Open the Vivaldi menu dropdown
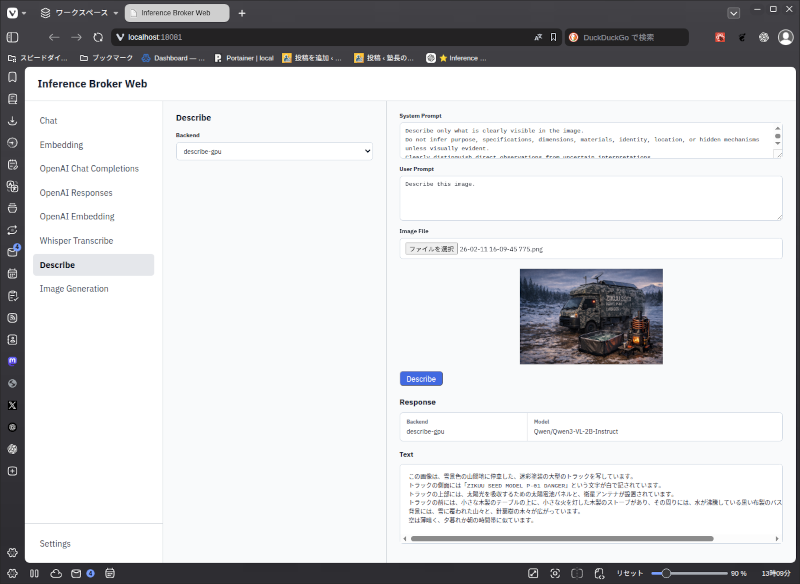The width and height of the screenshot is (800, 584). tap(16, 13)
